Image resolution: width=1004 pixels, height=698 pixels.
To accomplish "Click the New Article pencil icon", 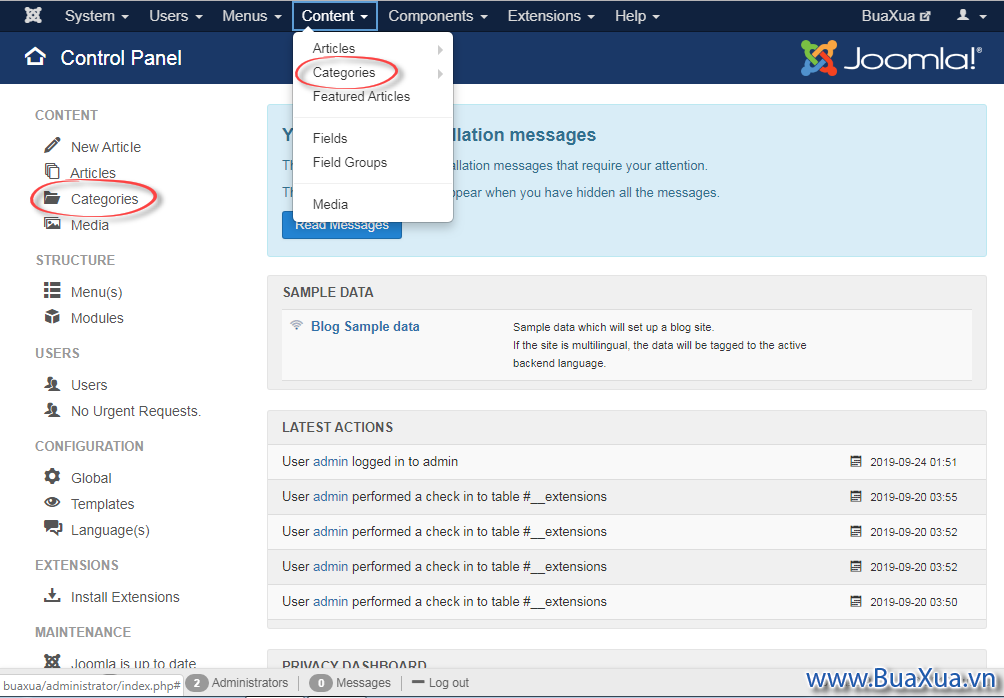I will click(53, 145).
